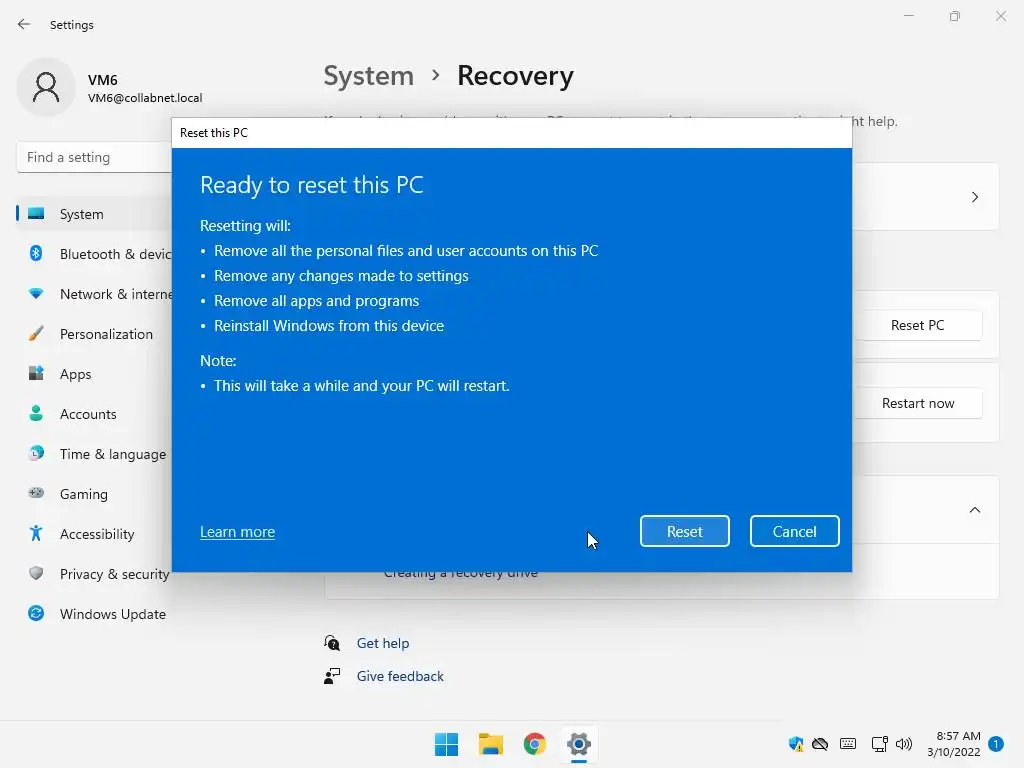The height and width of the screenshot is (768, 1024).
Task: Collapse the related support section chevron
Action: (974, 510)
